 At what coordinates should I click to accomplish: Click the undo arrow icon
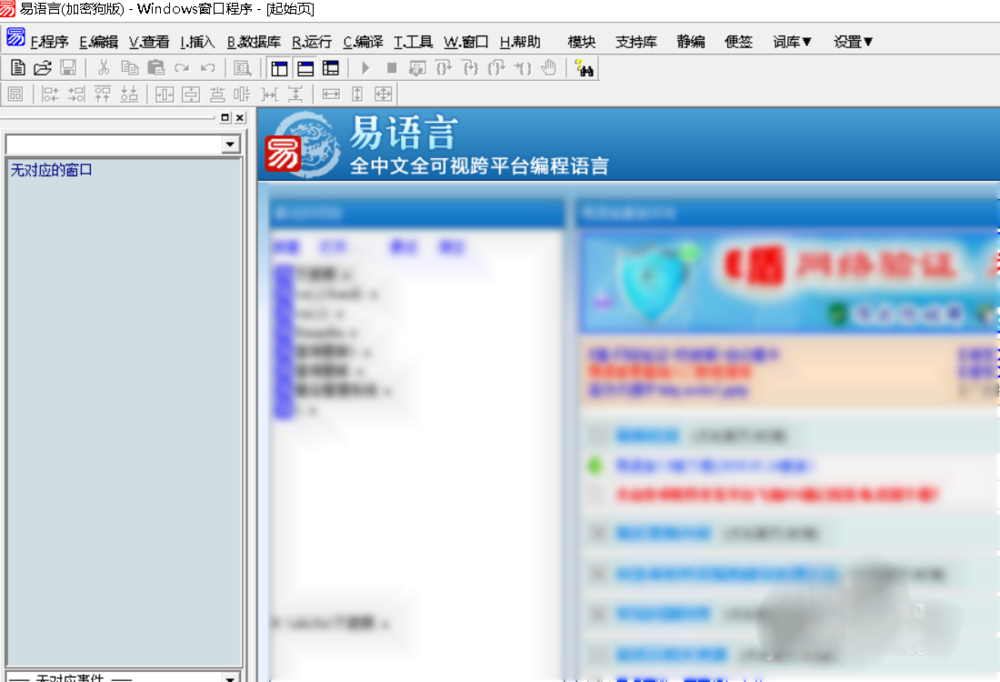pos(207,68)
